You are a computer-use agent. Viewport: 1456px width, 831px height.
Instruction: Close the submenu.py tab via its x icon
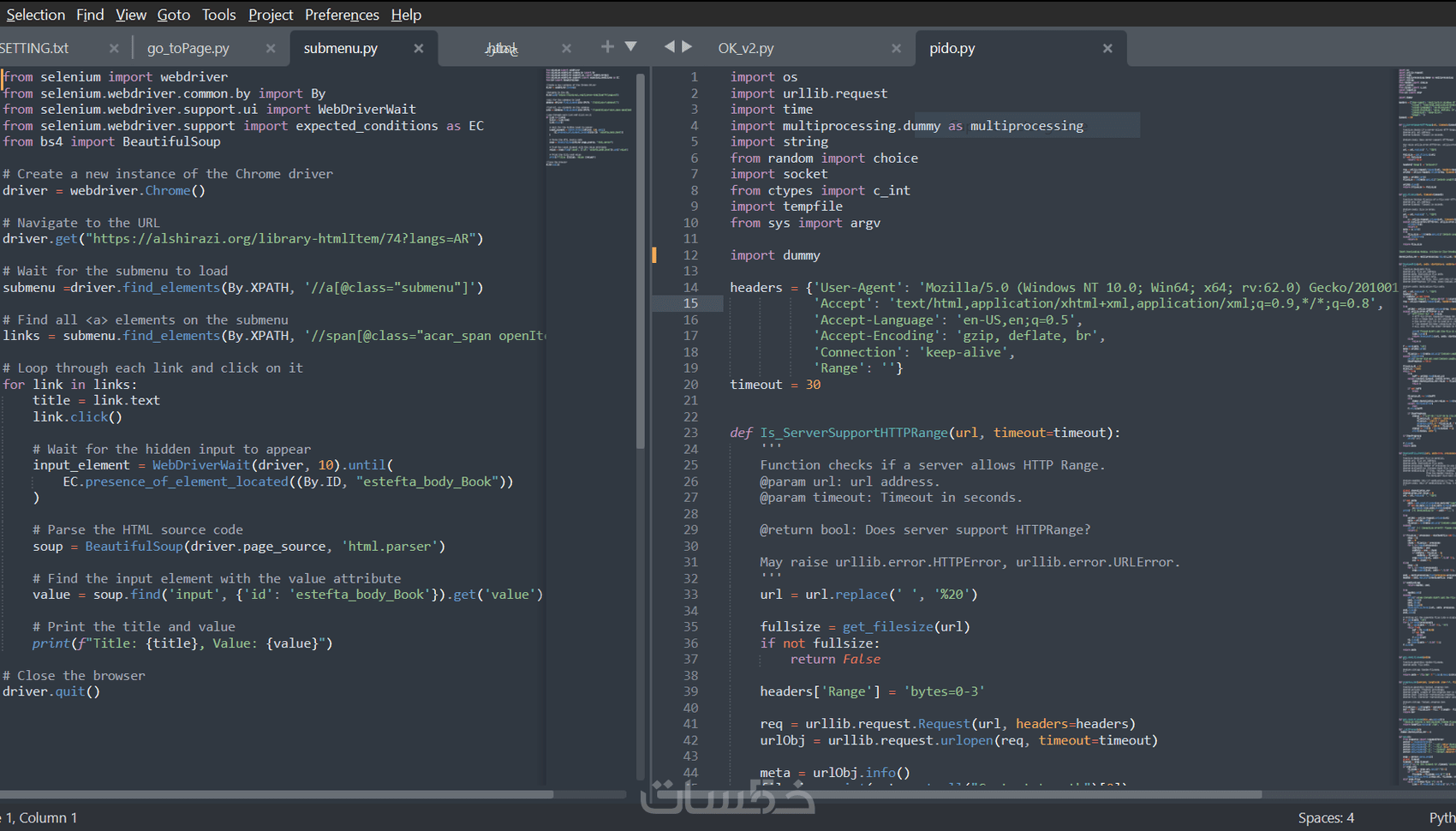click(419, 48)
